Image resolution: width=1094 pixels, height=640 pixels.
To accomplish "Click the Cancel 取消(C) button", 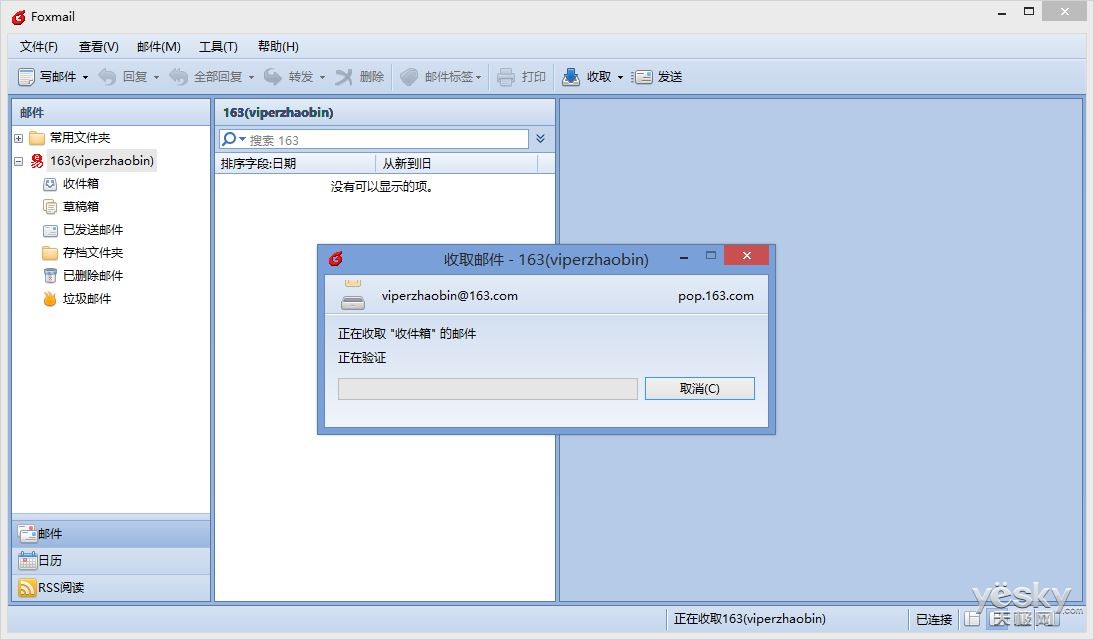I will point(700,389).
